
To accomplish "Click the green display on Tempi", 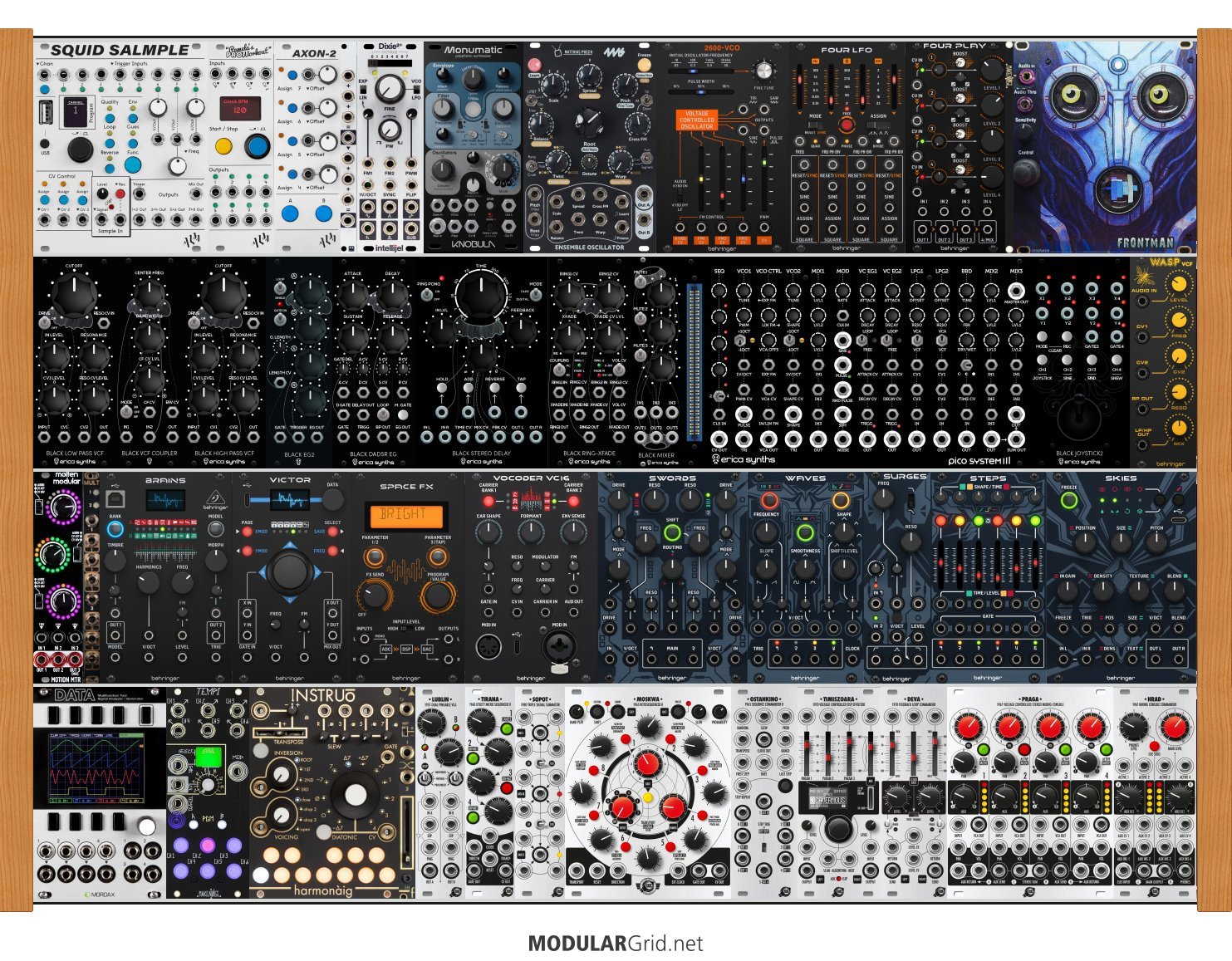I will (209, 755).
